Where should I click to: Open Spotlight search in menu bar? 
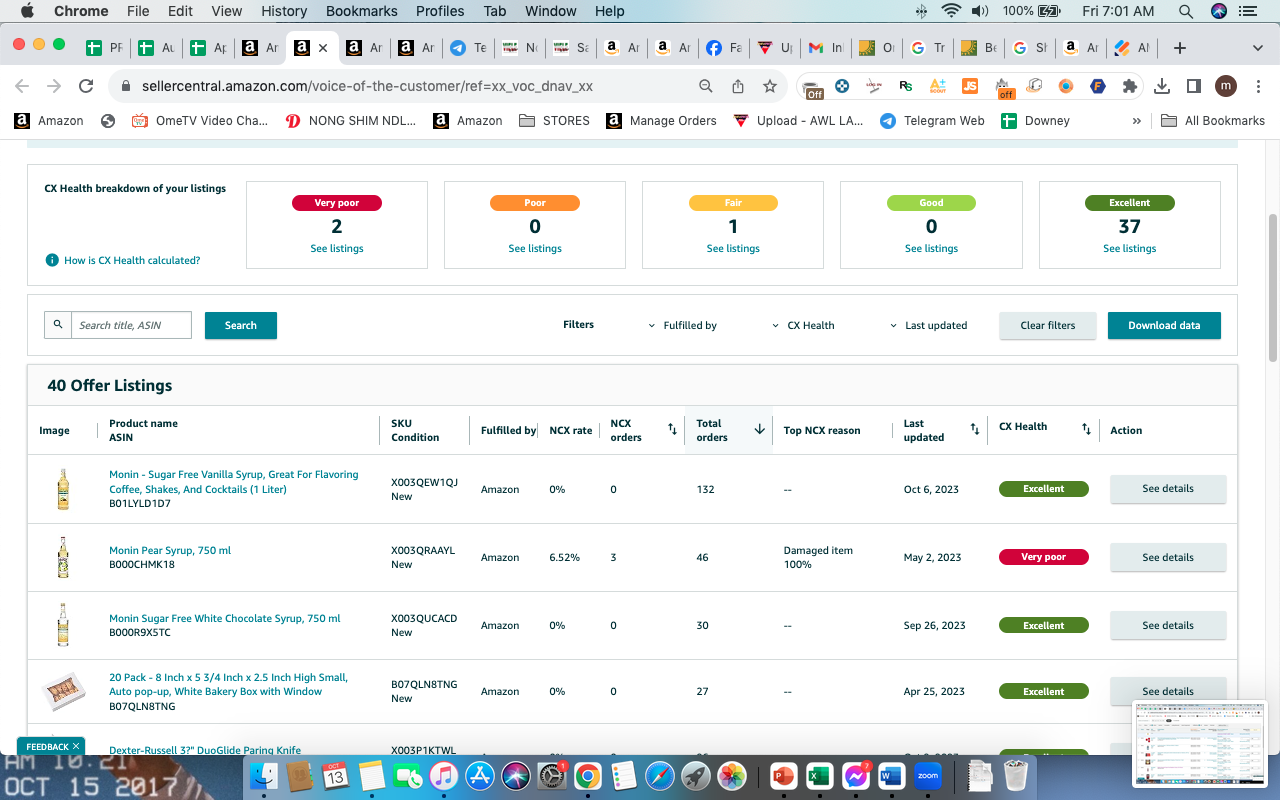click(1186, 11)
